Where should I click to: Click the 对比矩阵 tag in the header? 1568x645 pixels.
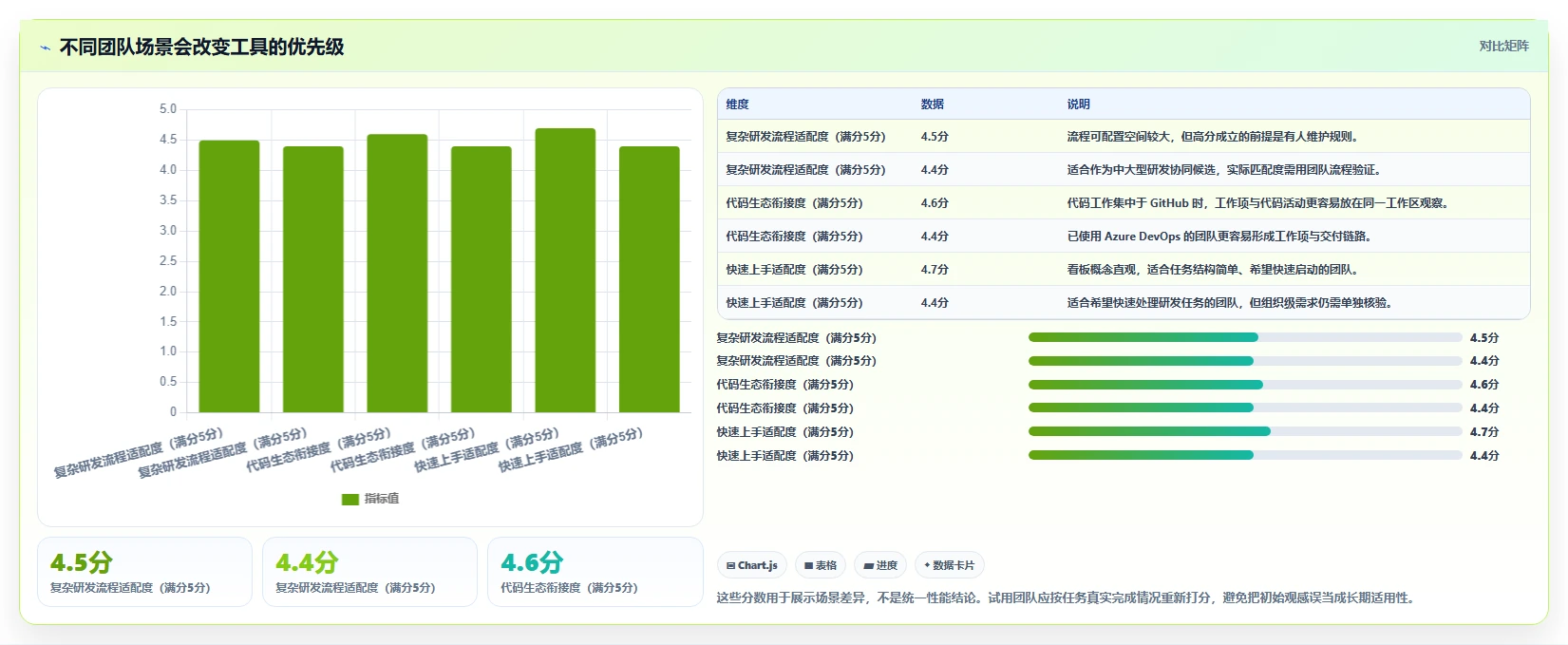tap(1503, 46)
